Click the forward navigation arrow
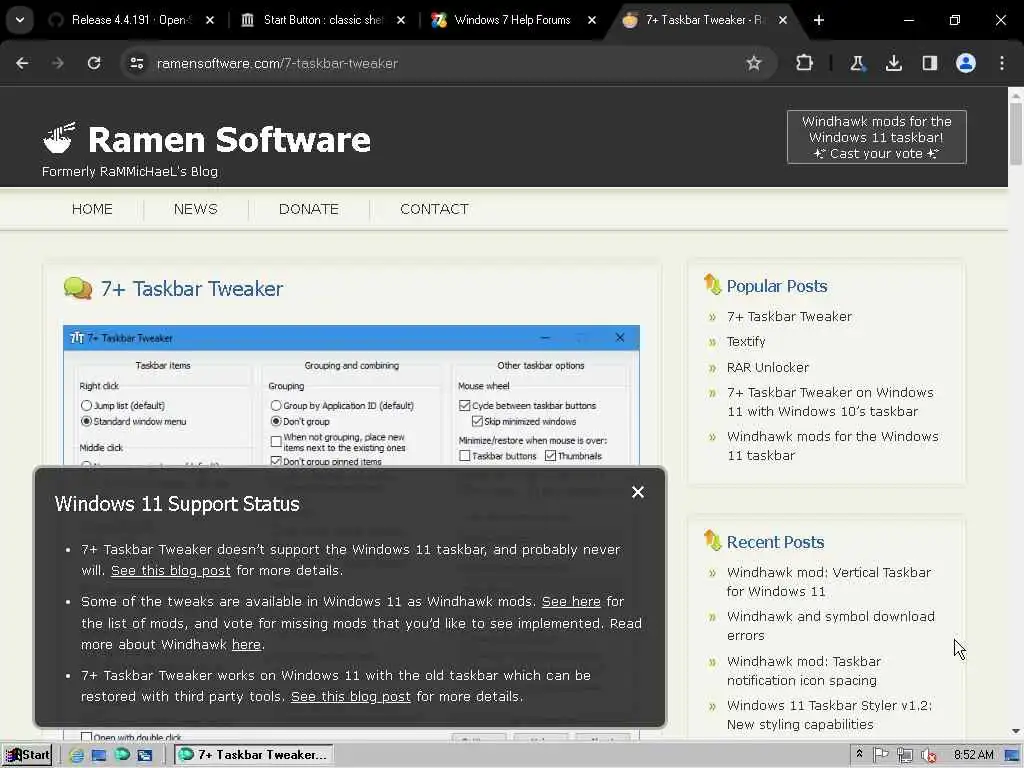The height and width of the screenshot is (768, 1024). point(58,63)
